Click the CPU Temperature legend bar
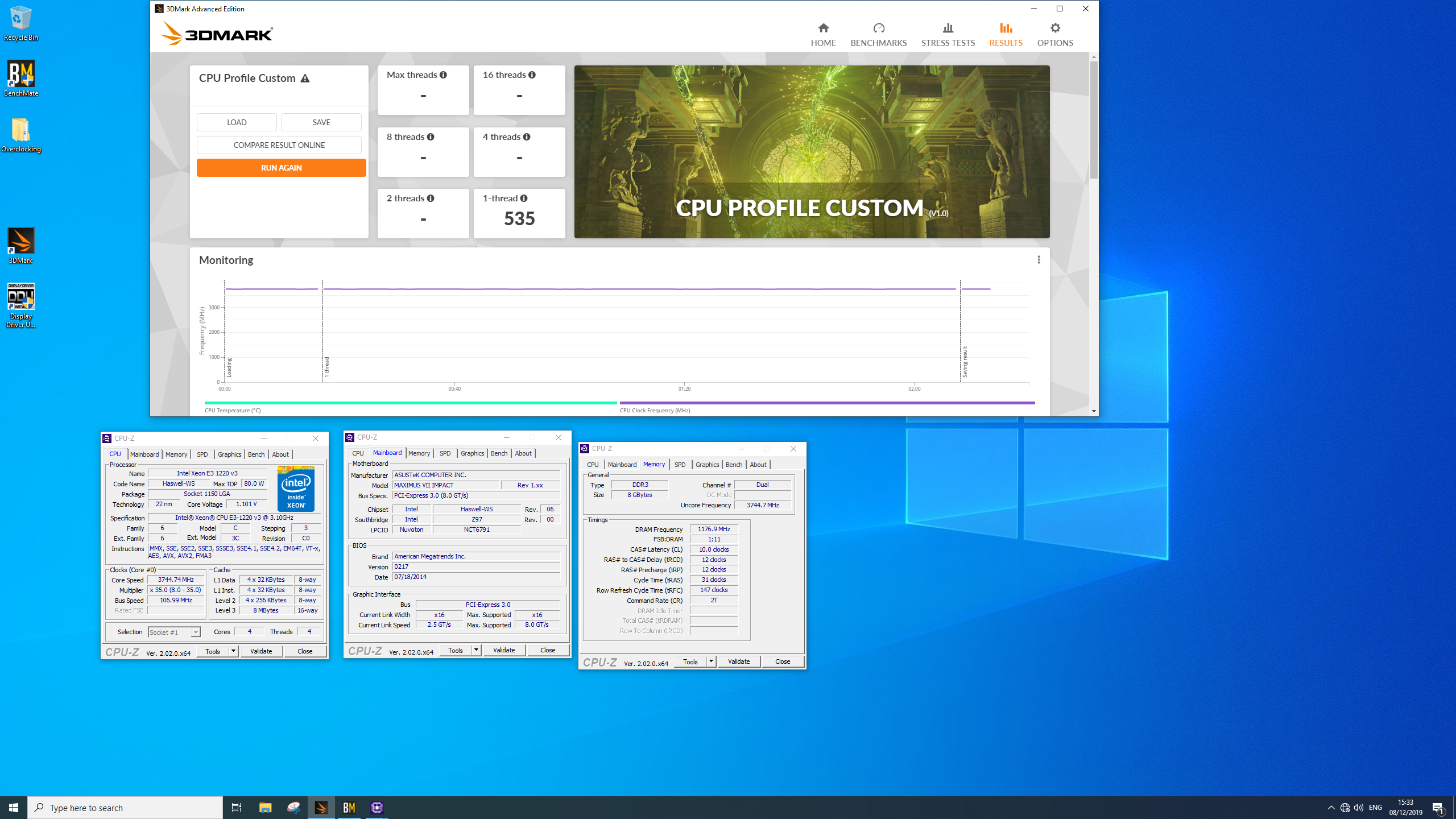This screenshot has height=819, width=1456. pyautogui.click(x=411, y=403)
